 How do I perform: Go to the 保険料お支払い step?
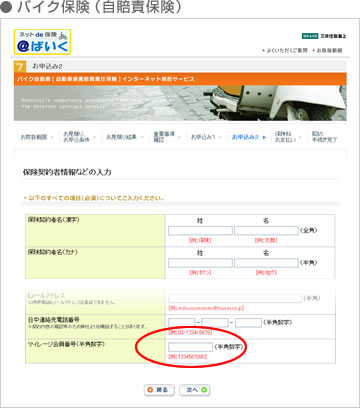(x=285, y=137)
